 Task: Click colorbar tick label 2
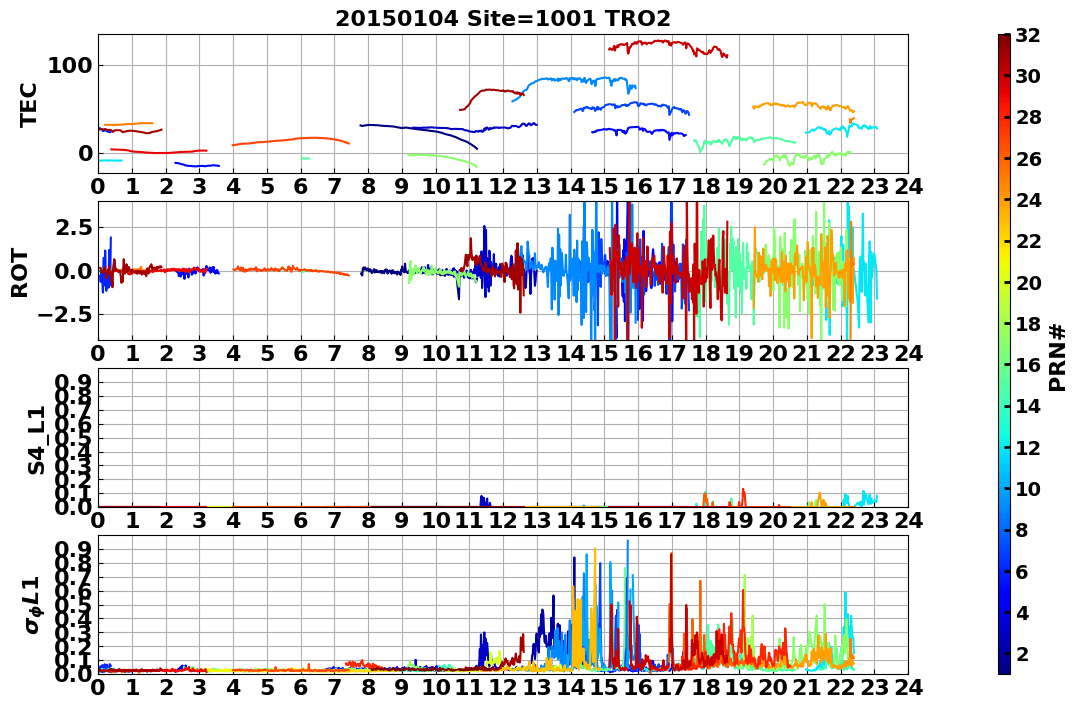[1023, 654]
